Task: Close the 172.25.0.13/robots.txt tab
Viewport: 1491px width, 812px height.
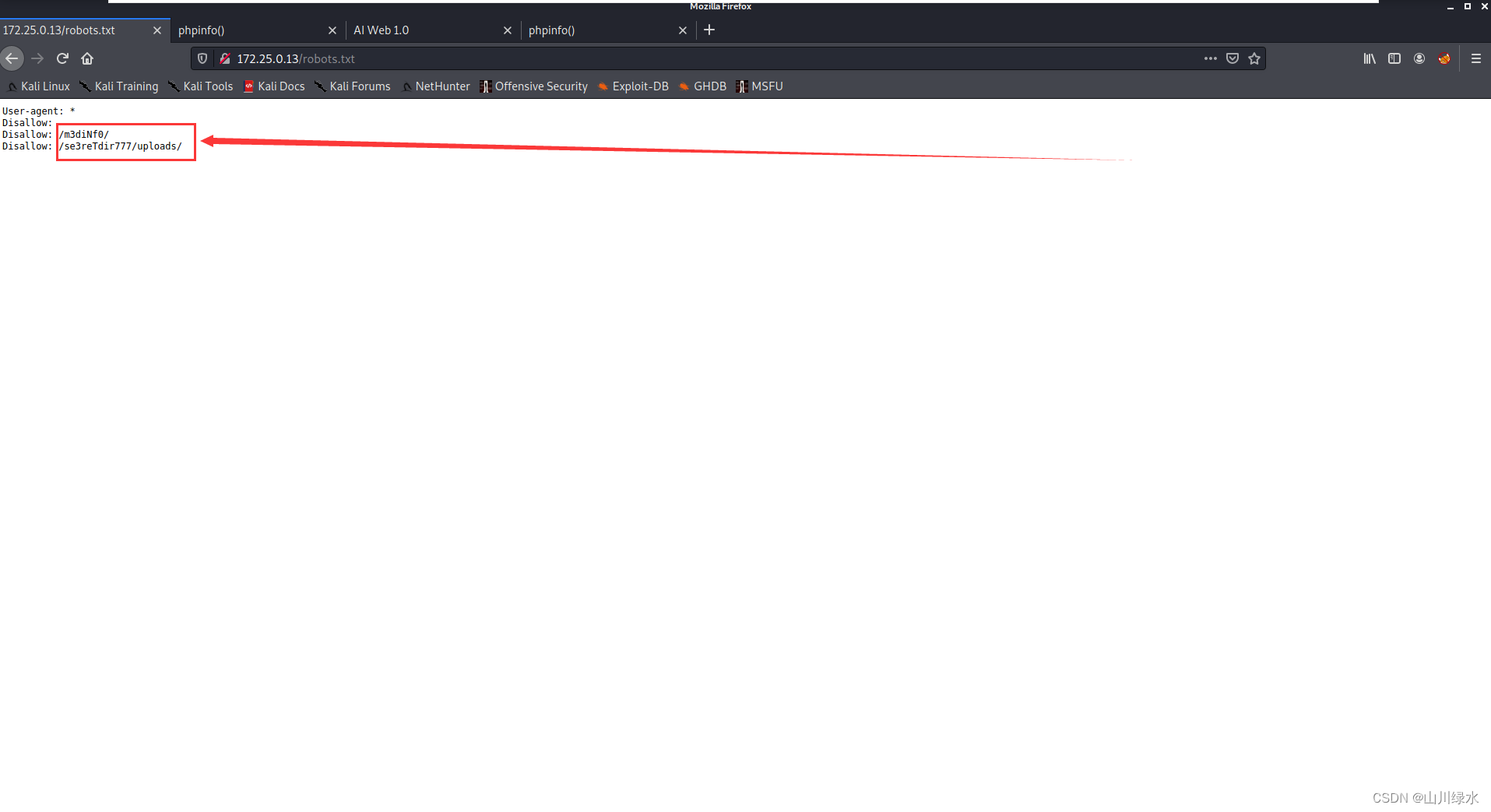Action: (x=157, y=30)
